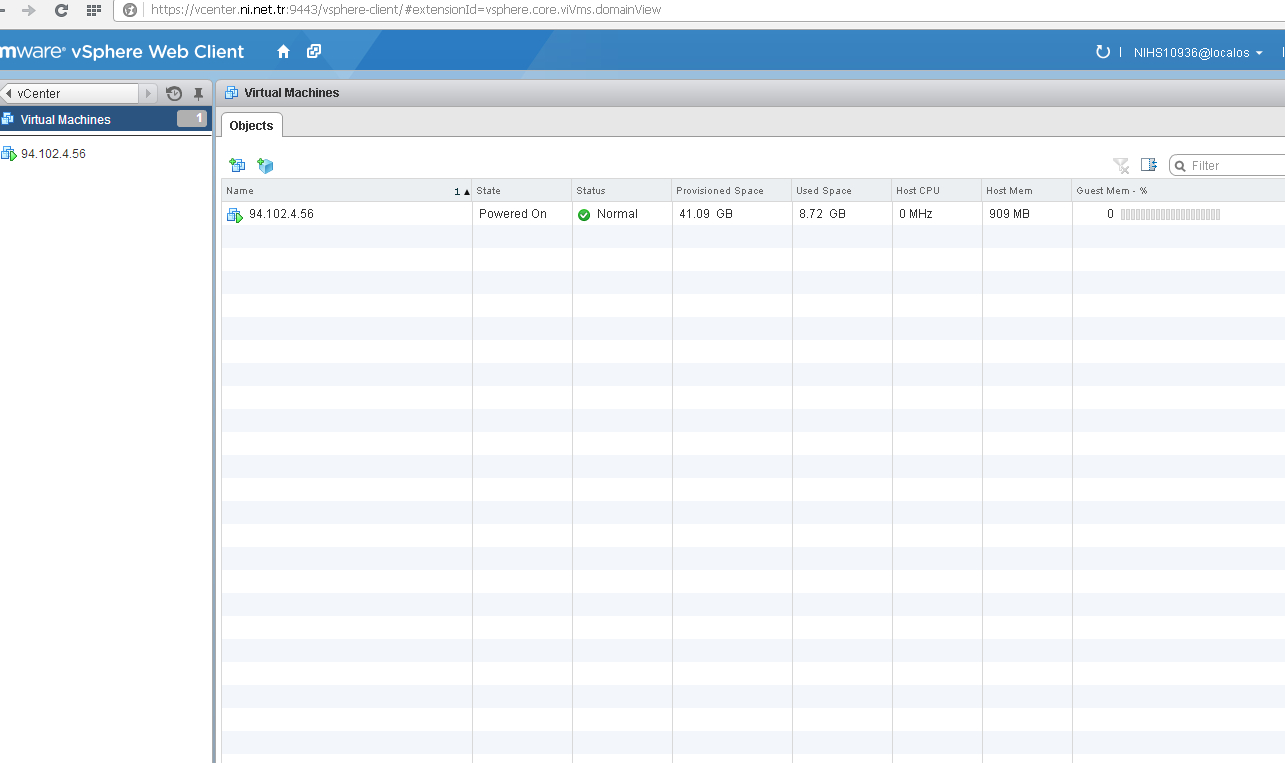Image resolution: width=1285 pixels, height=763 pixels.
Task: Open the browser apps grid icon
Action: tap(94, 10)
